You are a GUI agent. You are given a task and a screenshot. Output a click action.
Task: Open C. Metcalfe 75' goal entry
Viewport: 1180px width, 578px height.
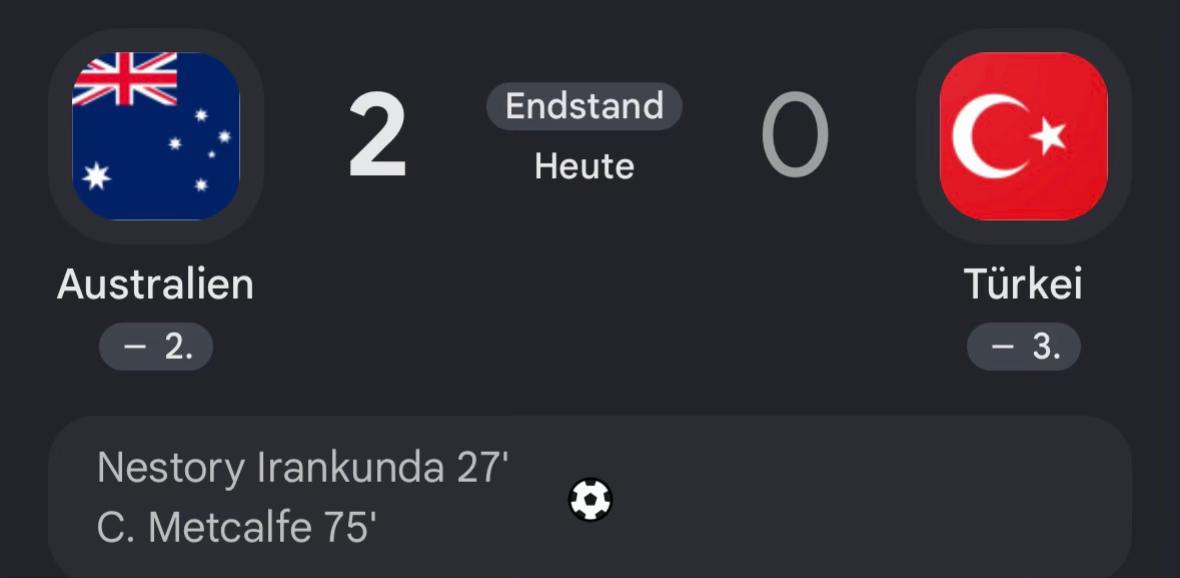point(237,528)
